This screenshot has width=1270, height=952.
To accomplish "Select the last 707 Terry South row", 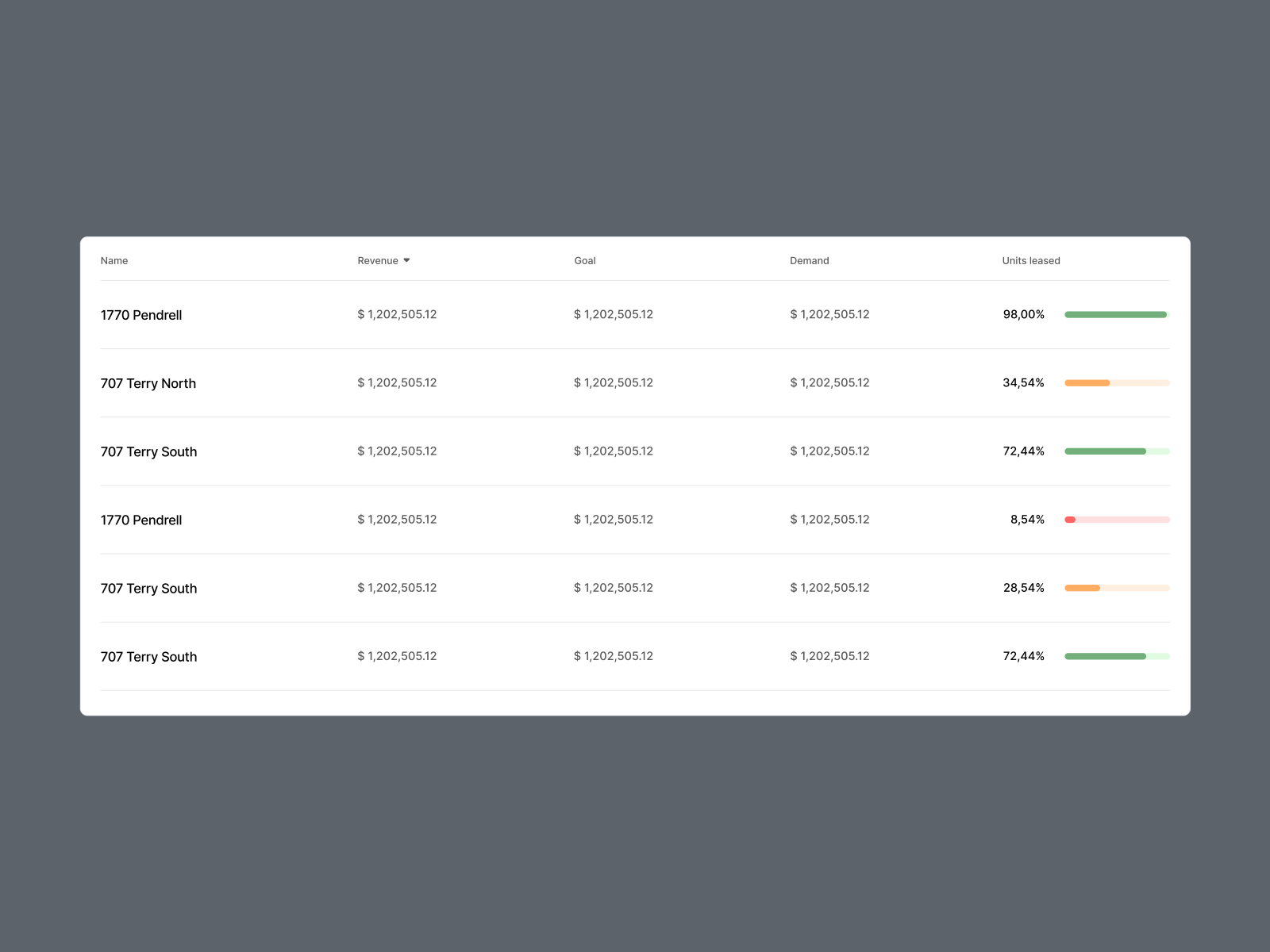I will 148,656.
